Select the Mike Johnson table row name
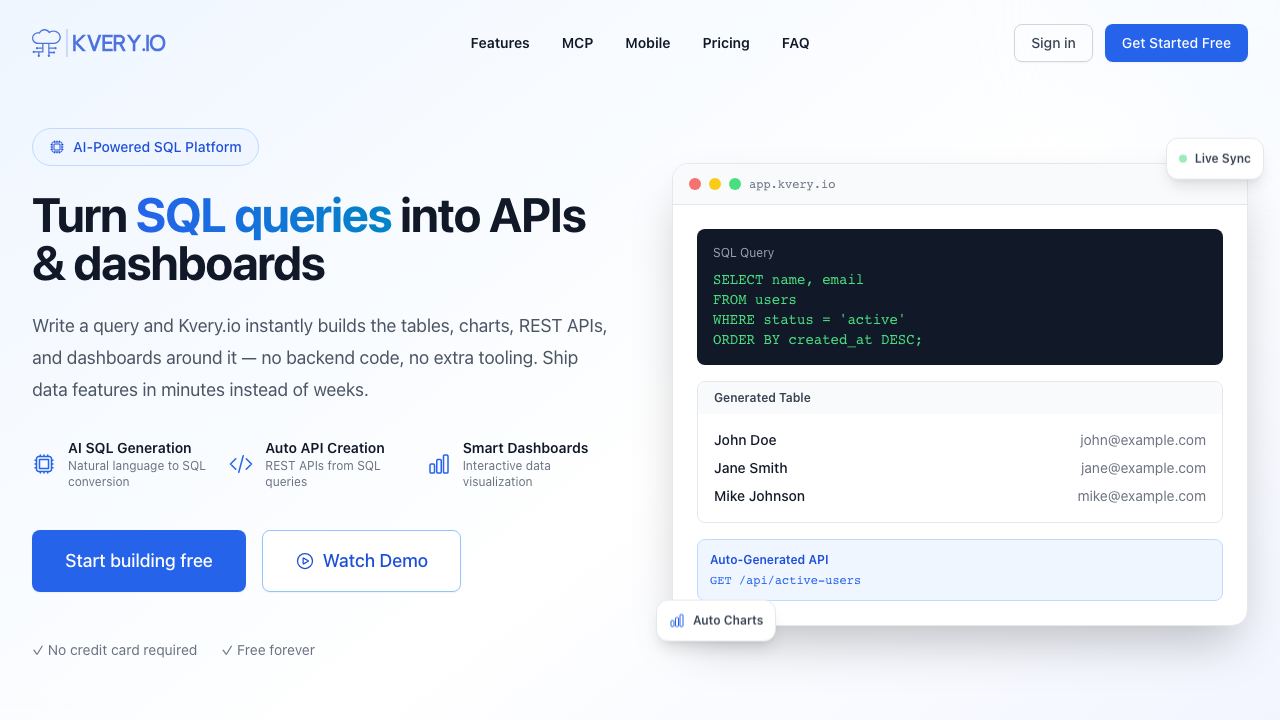The height and width of the screenshot is (720, 1280). 759,496
